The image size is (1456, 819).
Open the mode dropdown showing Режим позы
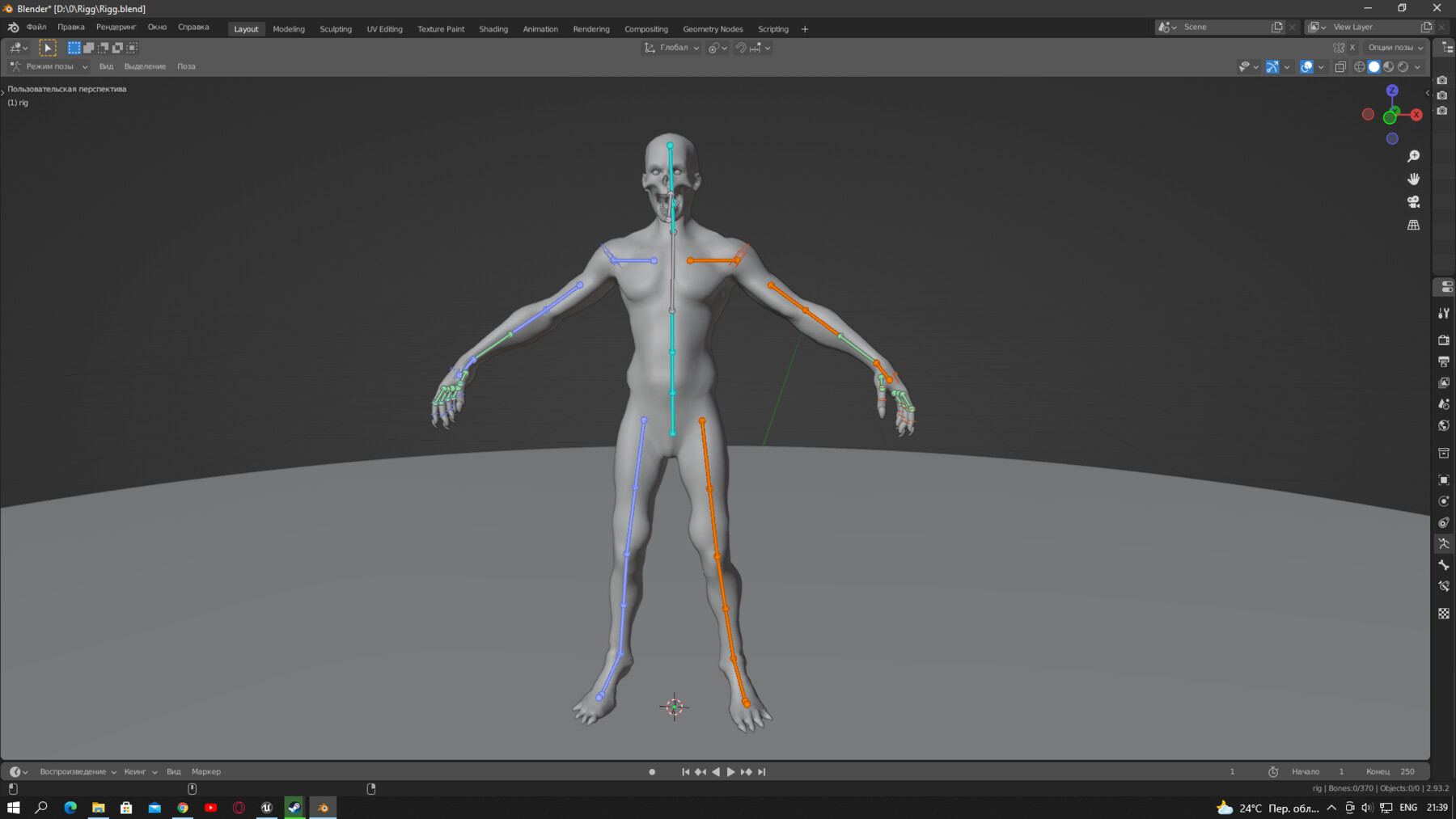coord(53,66)
